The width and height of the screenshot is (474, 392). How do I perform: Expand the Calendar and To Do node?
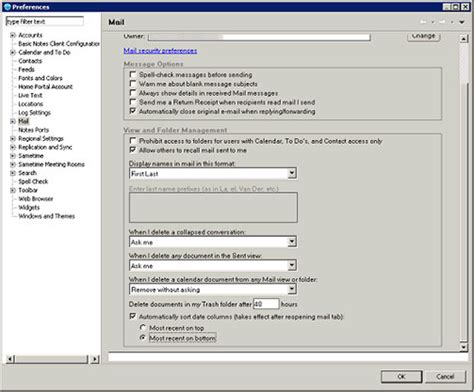point(13,52)
